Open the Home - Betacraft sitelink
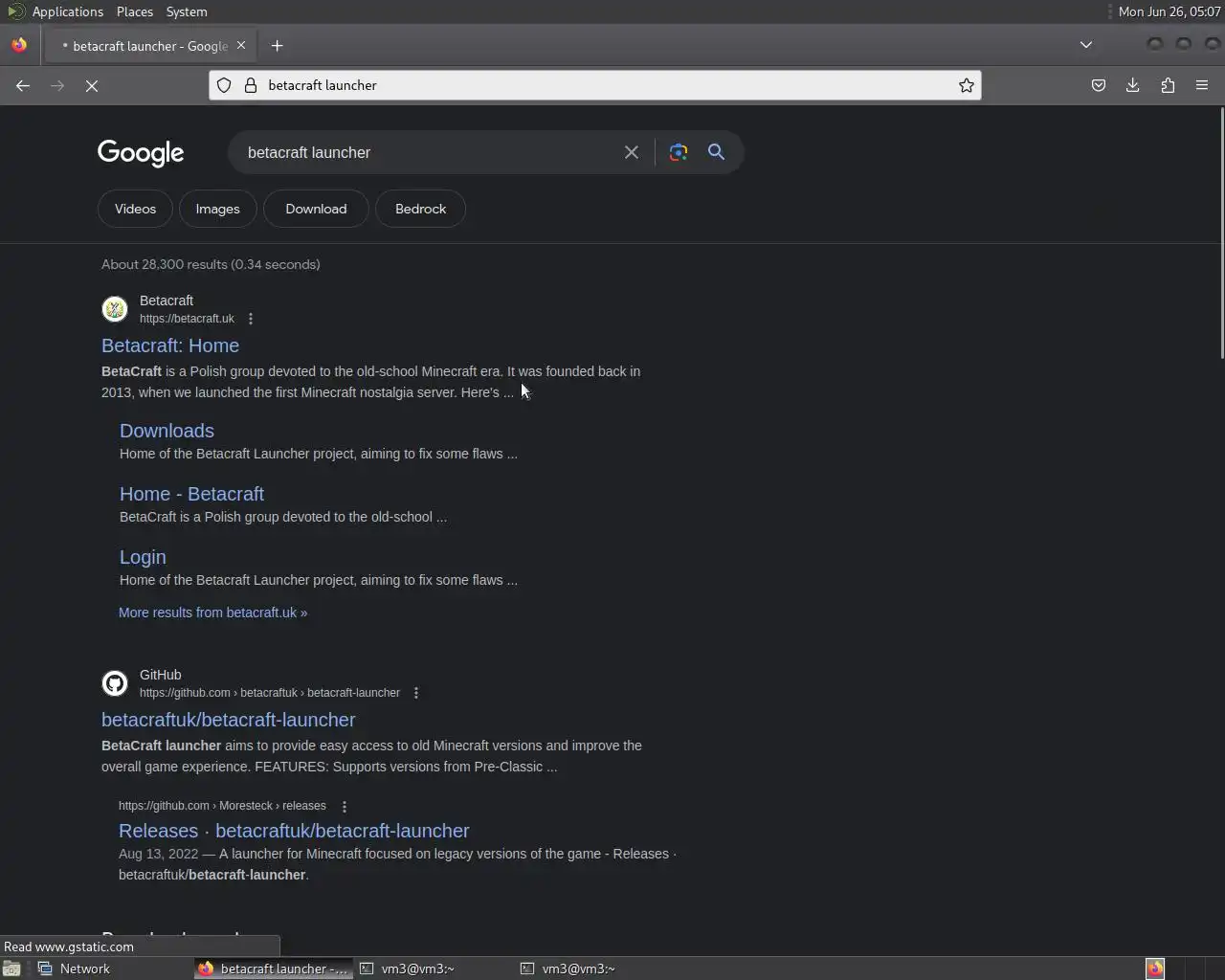 191,494
